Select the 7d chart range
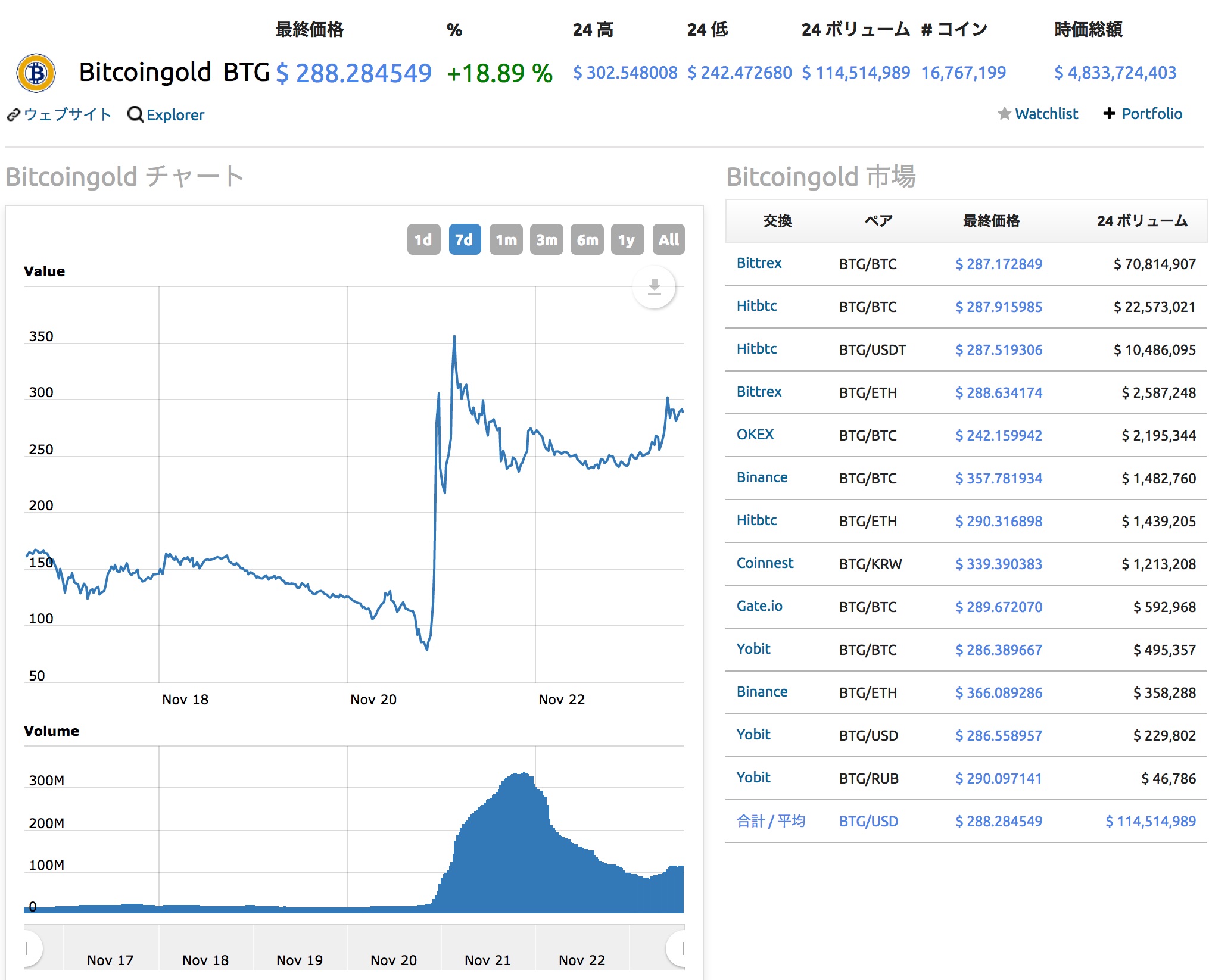 pos(465,240)
